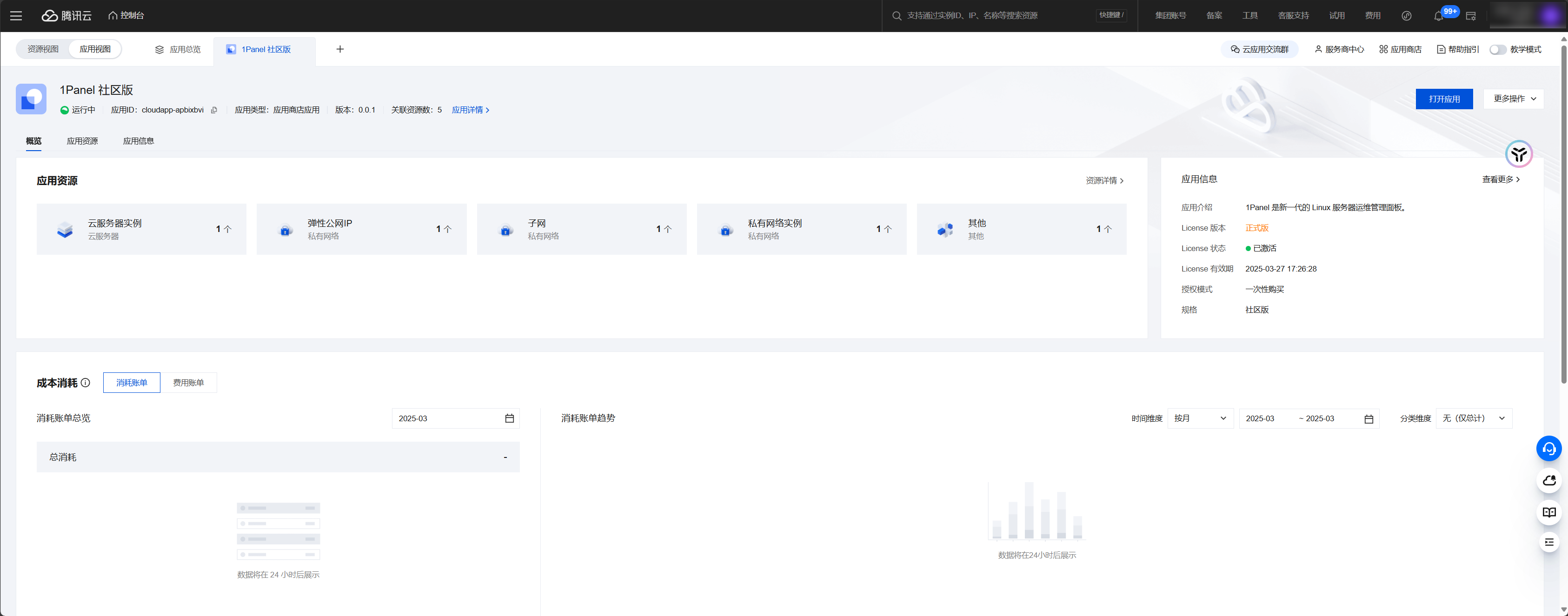Focus the resource search input field
The image size is (1568, 616).
tap(998, 16)
